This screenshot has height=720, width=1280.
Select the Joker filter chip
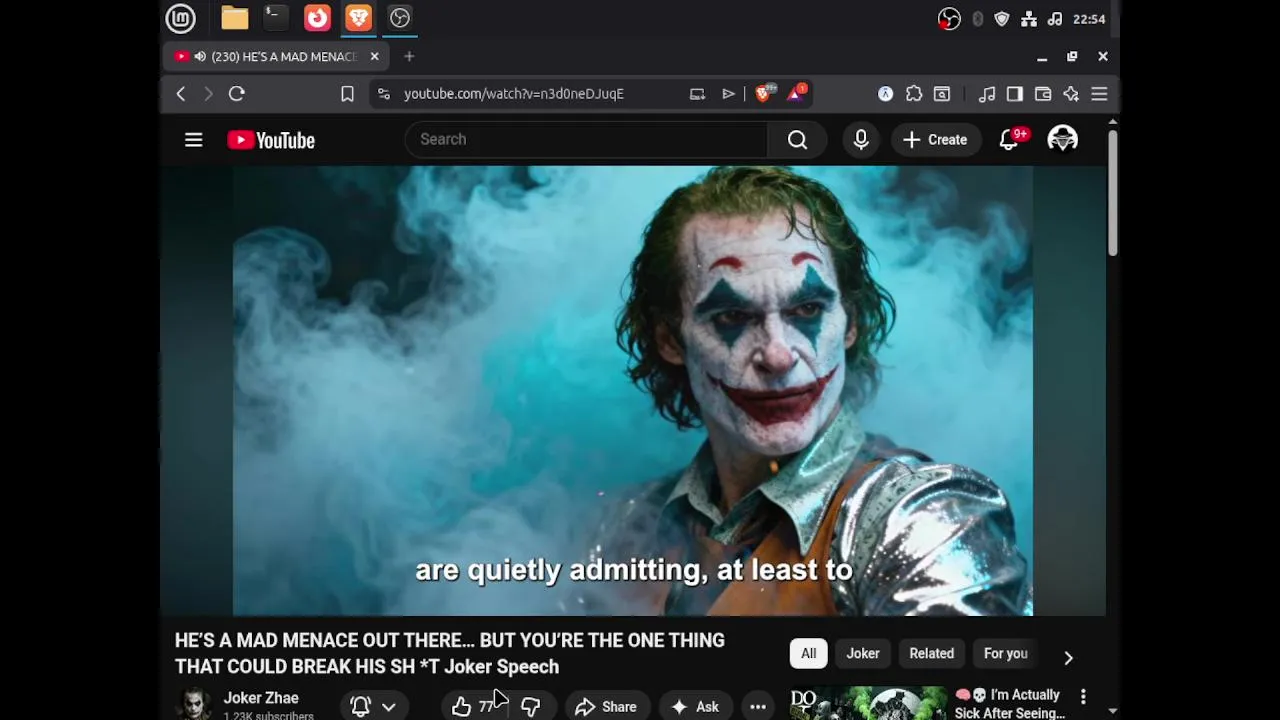click(863, 654)
